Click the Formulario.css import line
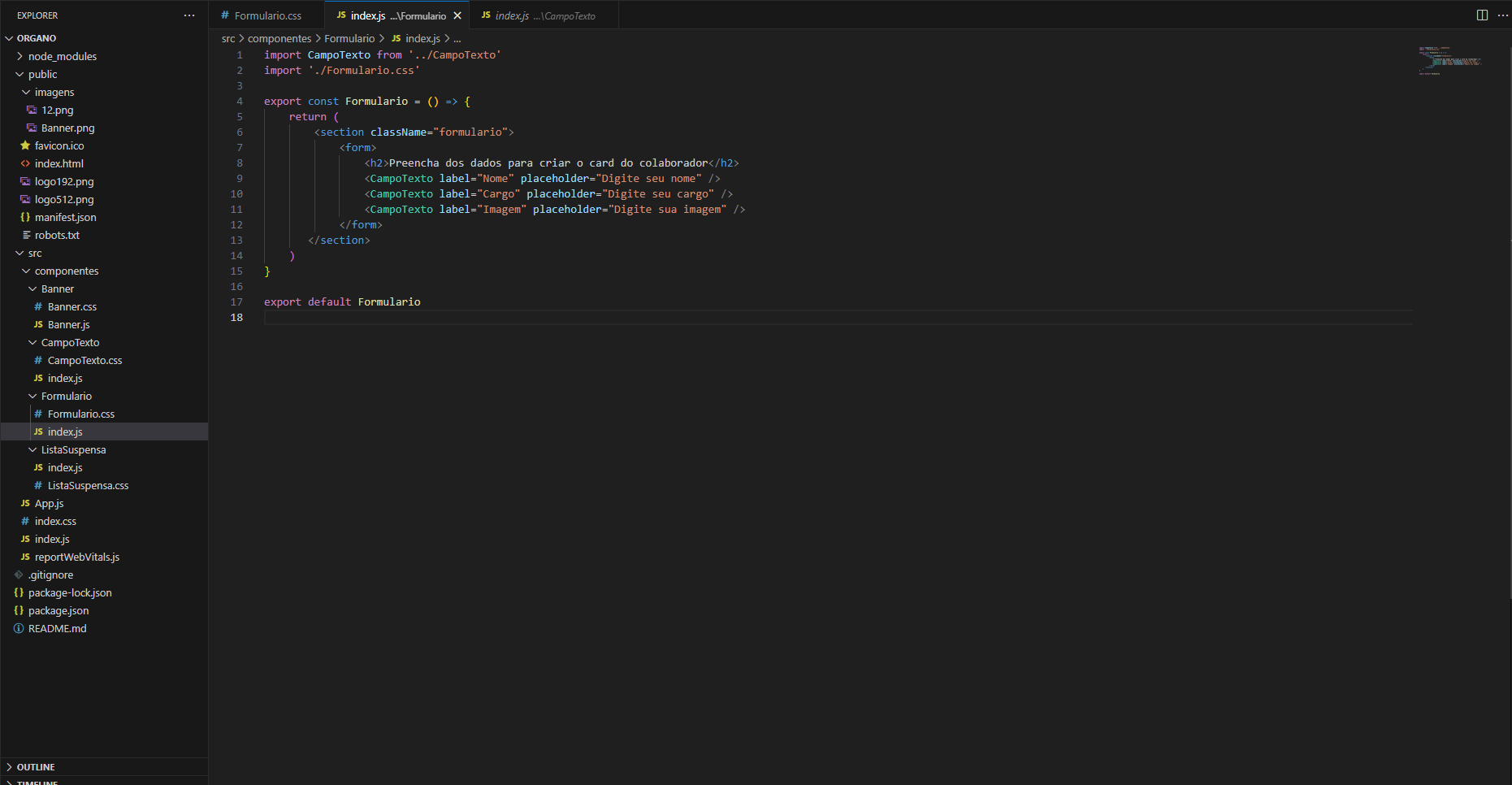1512x785 pixels. click(342, 70)
